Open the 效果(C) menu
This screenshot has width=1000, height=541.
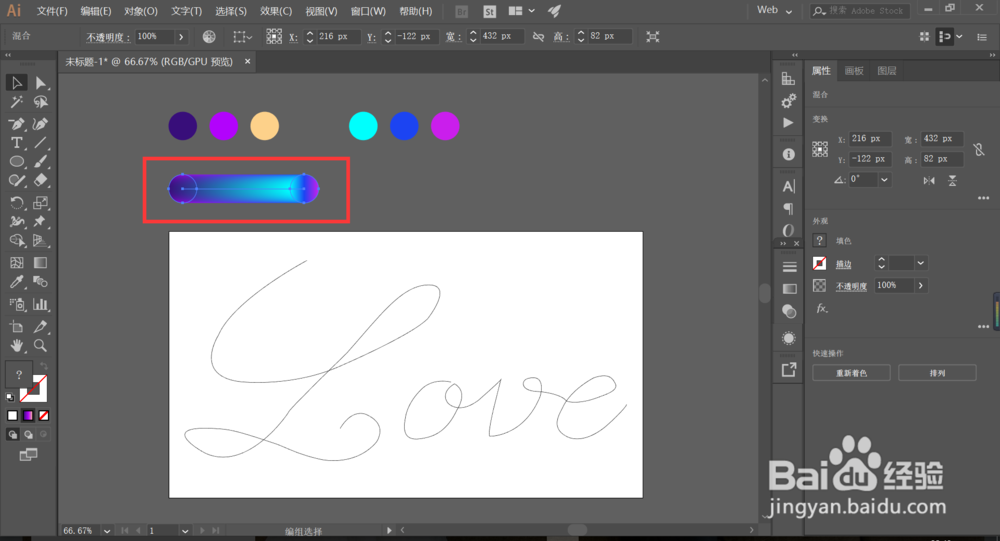[276, 11]
